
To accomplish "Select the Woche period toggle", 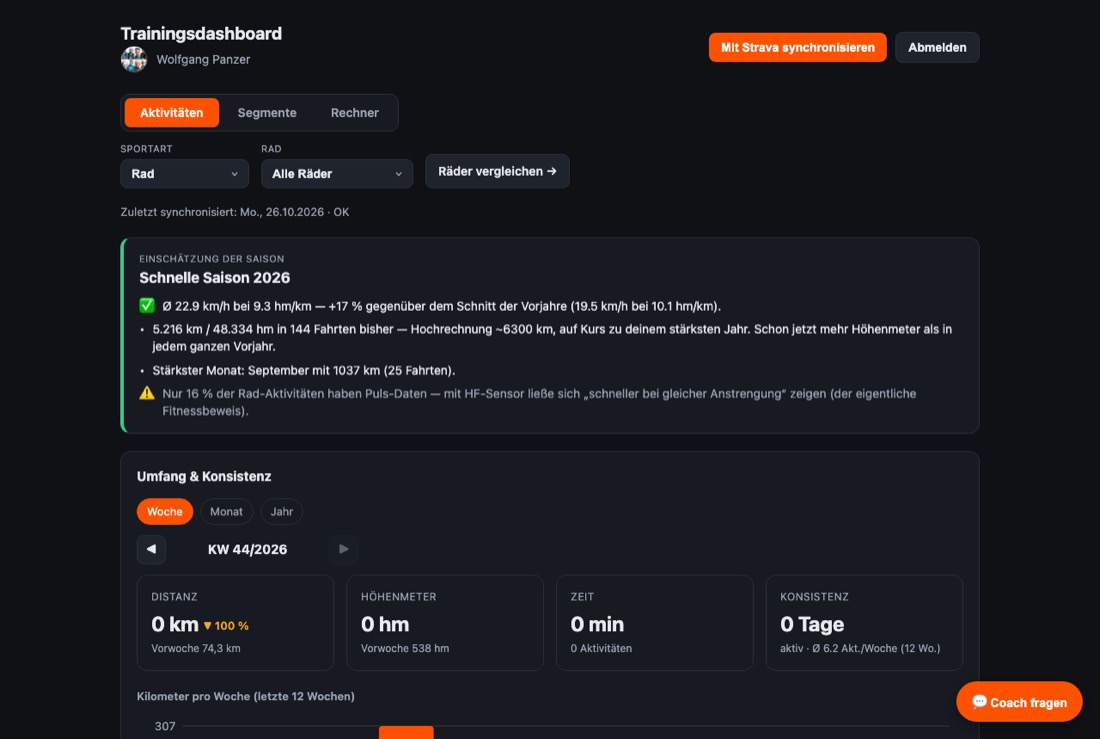I will pyautogui.click(x=165, y=512).
